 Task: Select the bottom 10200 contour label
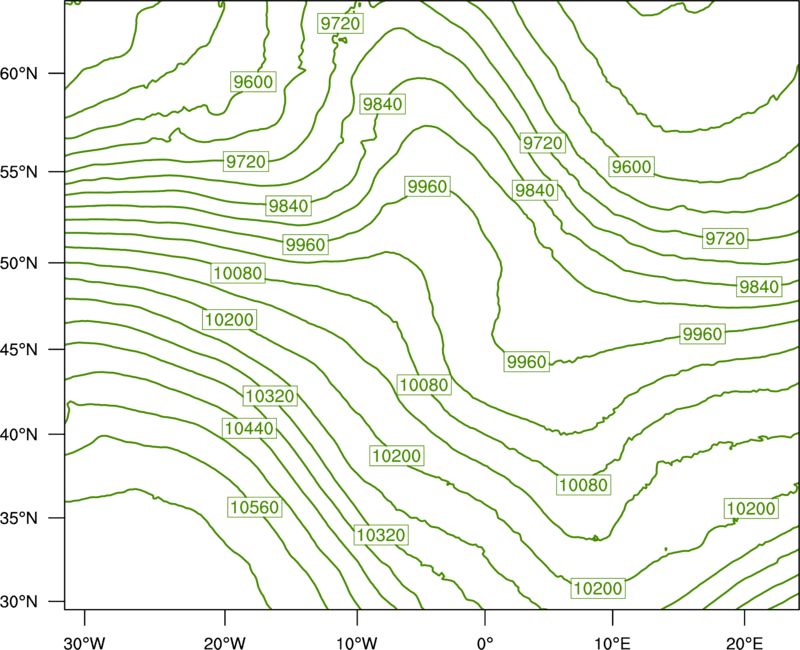(x=598, y=588)
